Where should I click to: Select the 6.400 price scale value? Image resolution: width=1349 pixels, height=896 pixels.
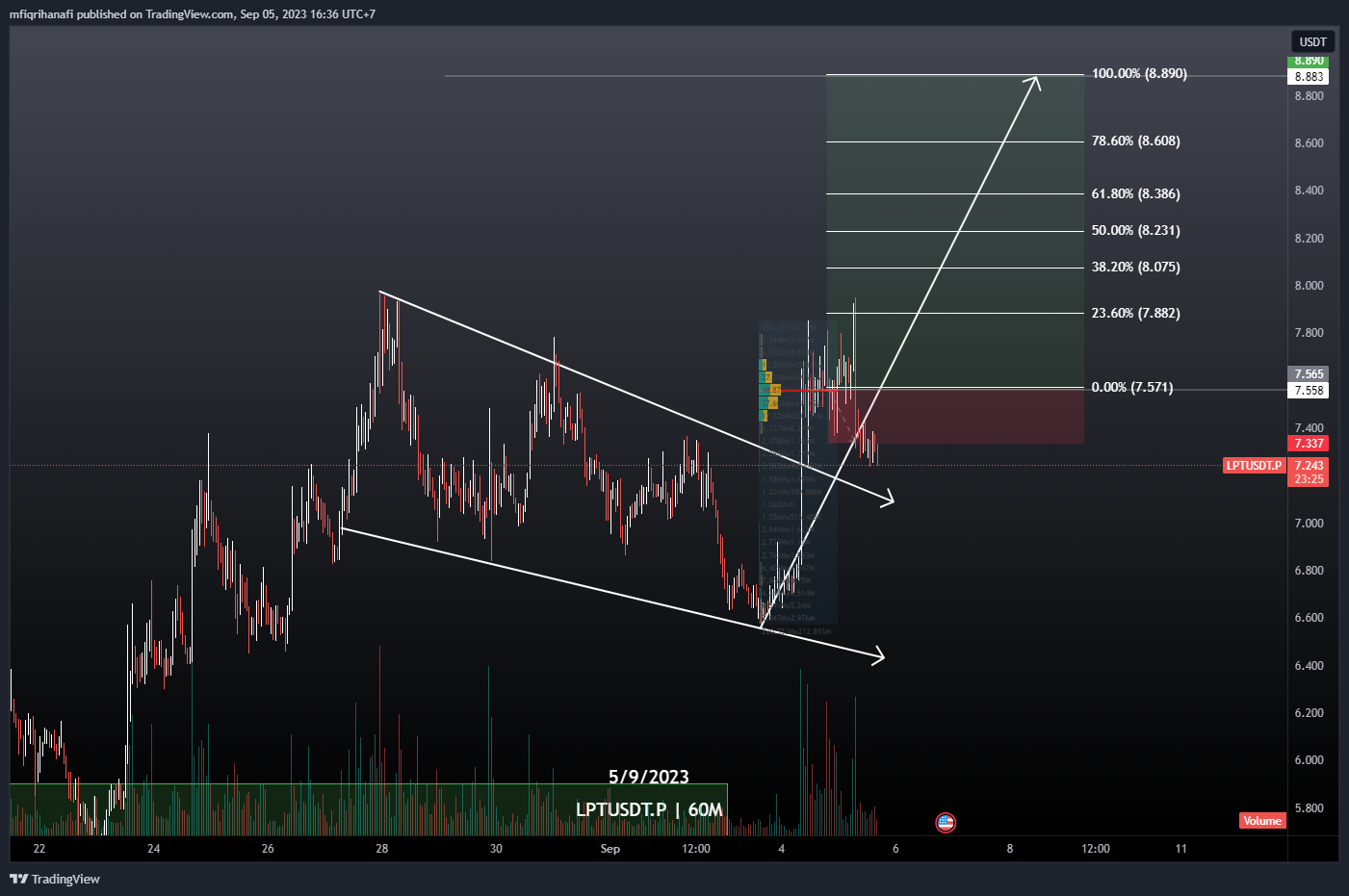[x=1309, y=666]
